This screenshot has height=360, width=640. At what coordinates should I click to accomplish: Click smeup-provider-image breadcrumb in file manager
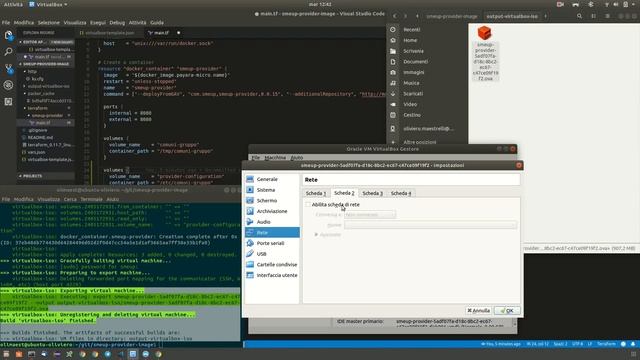coord(452,16)
